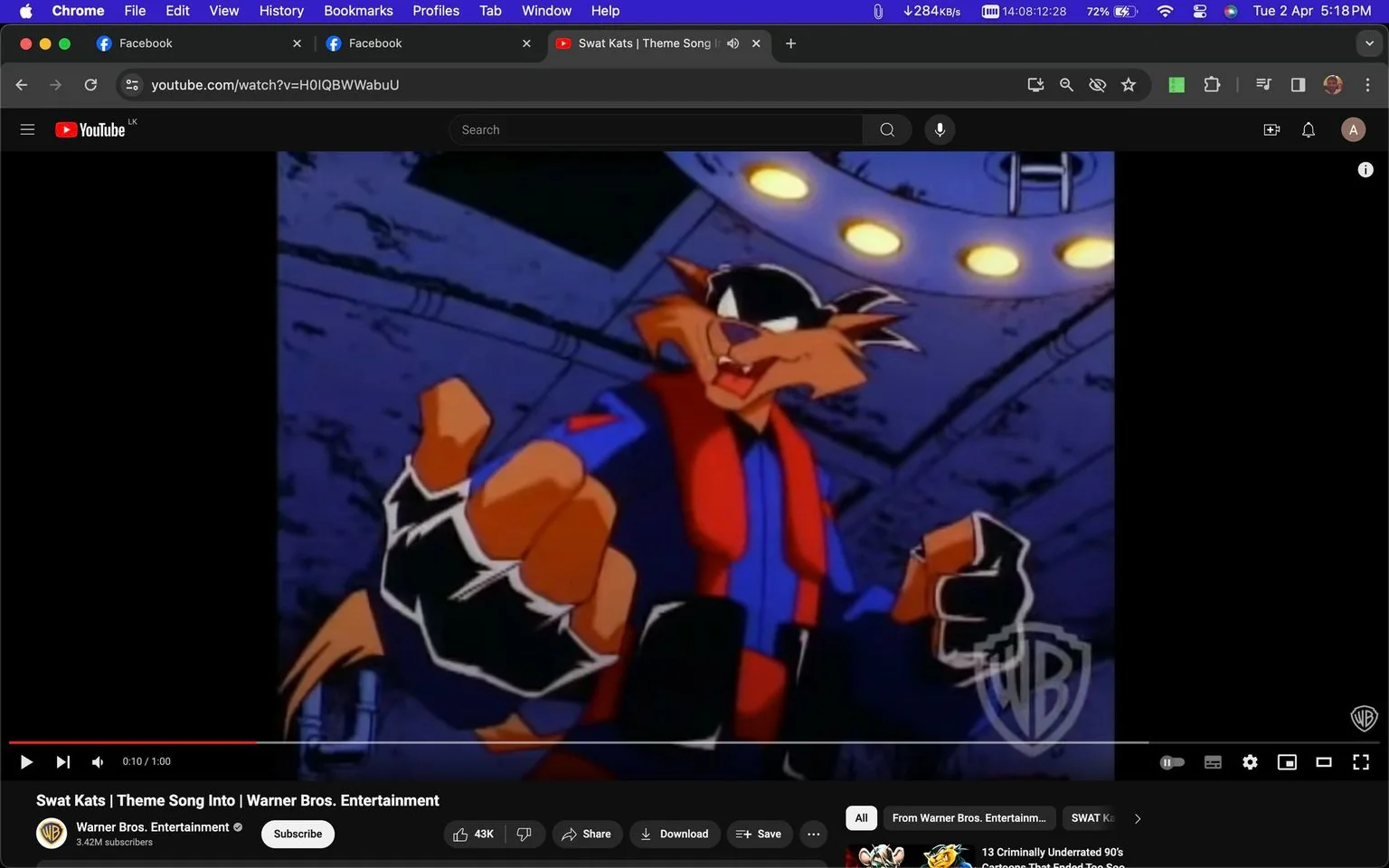Open the Bookmarks menu
The image size is (1389, 868).
click(x=358, y=11)
